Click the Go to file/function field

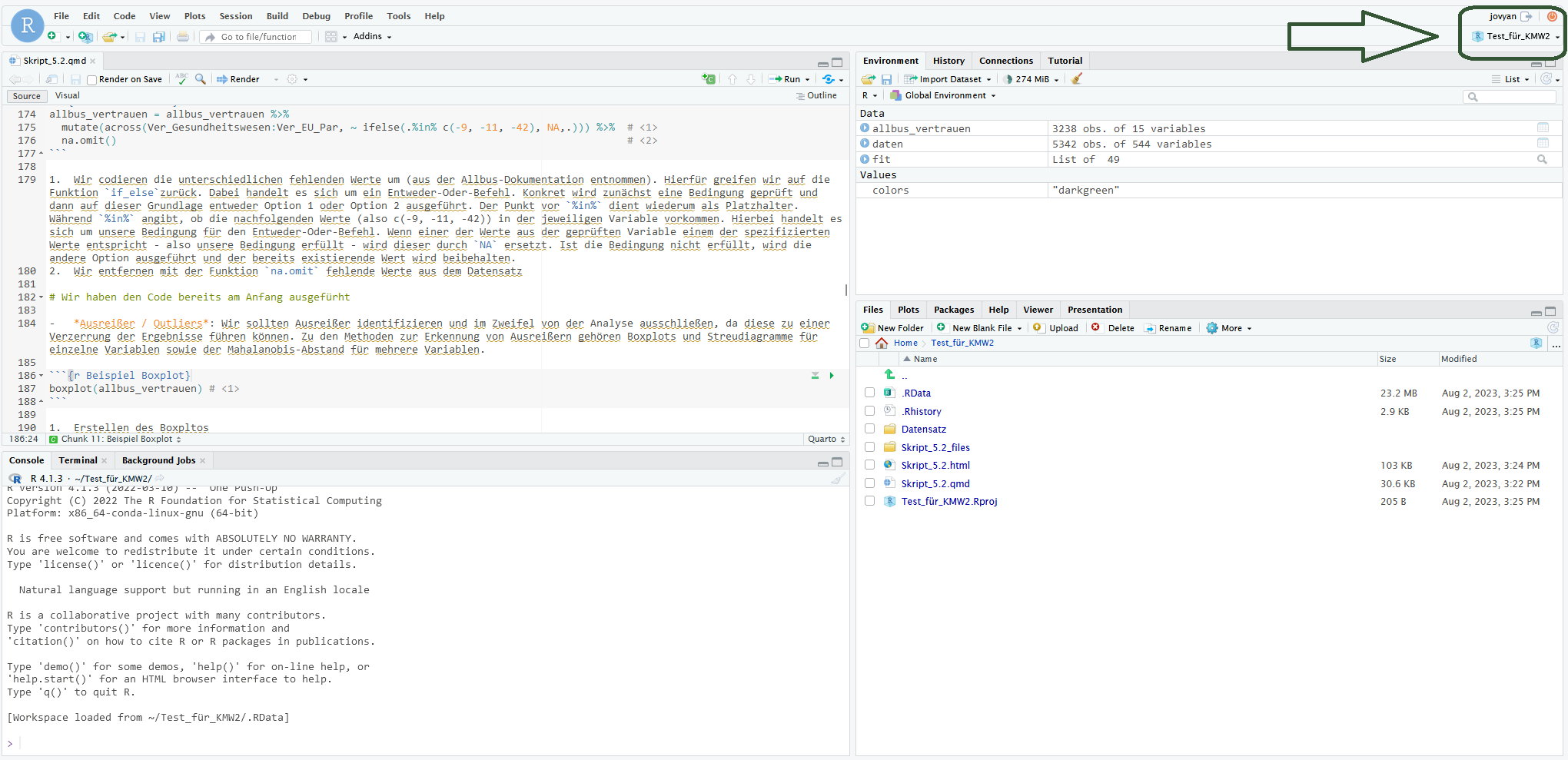[x=256, y=37]
